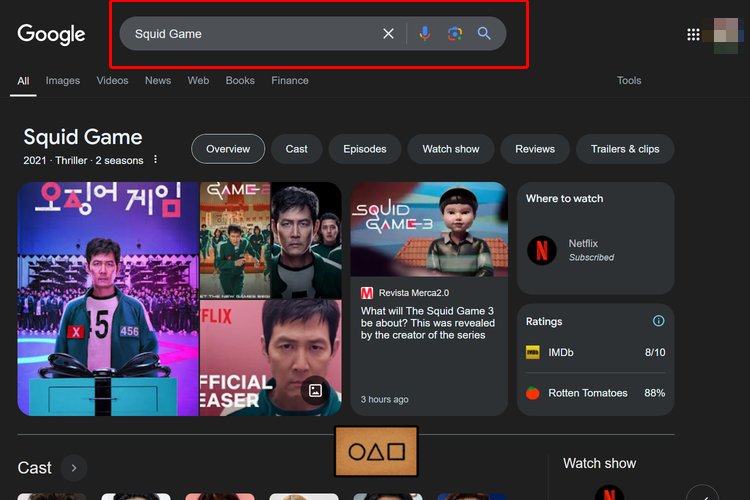Open the 'What will The Squid Game 3' article
Screen dimensions: 750x500
coord(428,323)
